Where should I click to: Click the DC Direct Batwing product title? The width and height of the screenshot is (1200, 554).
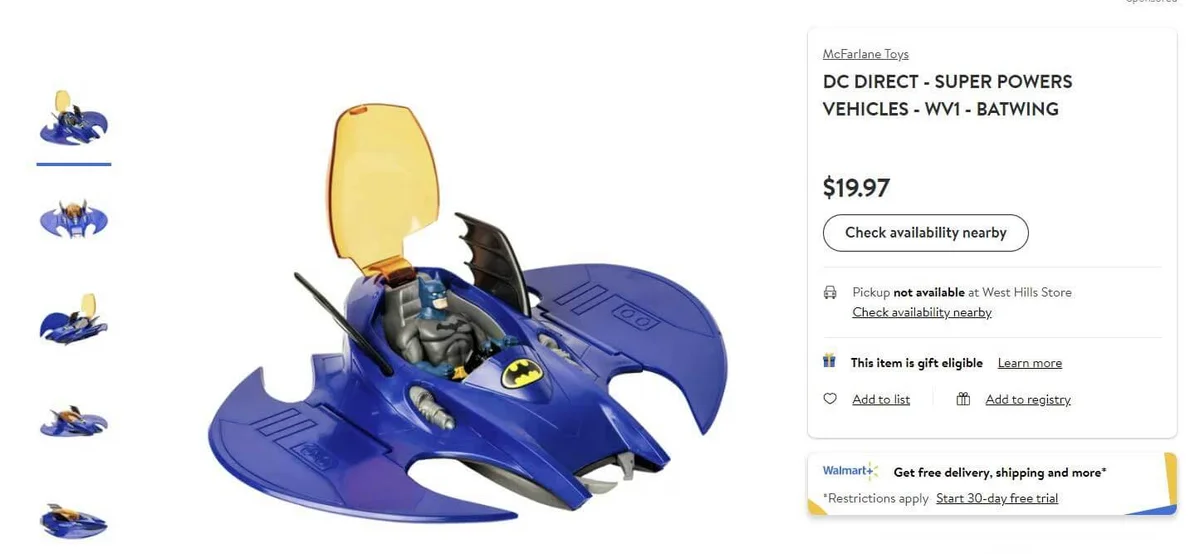tap(946, 95)
